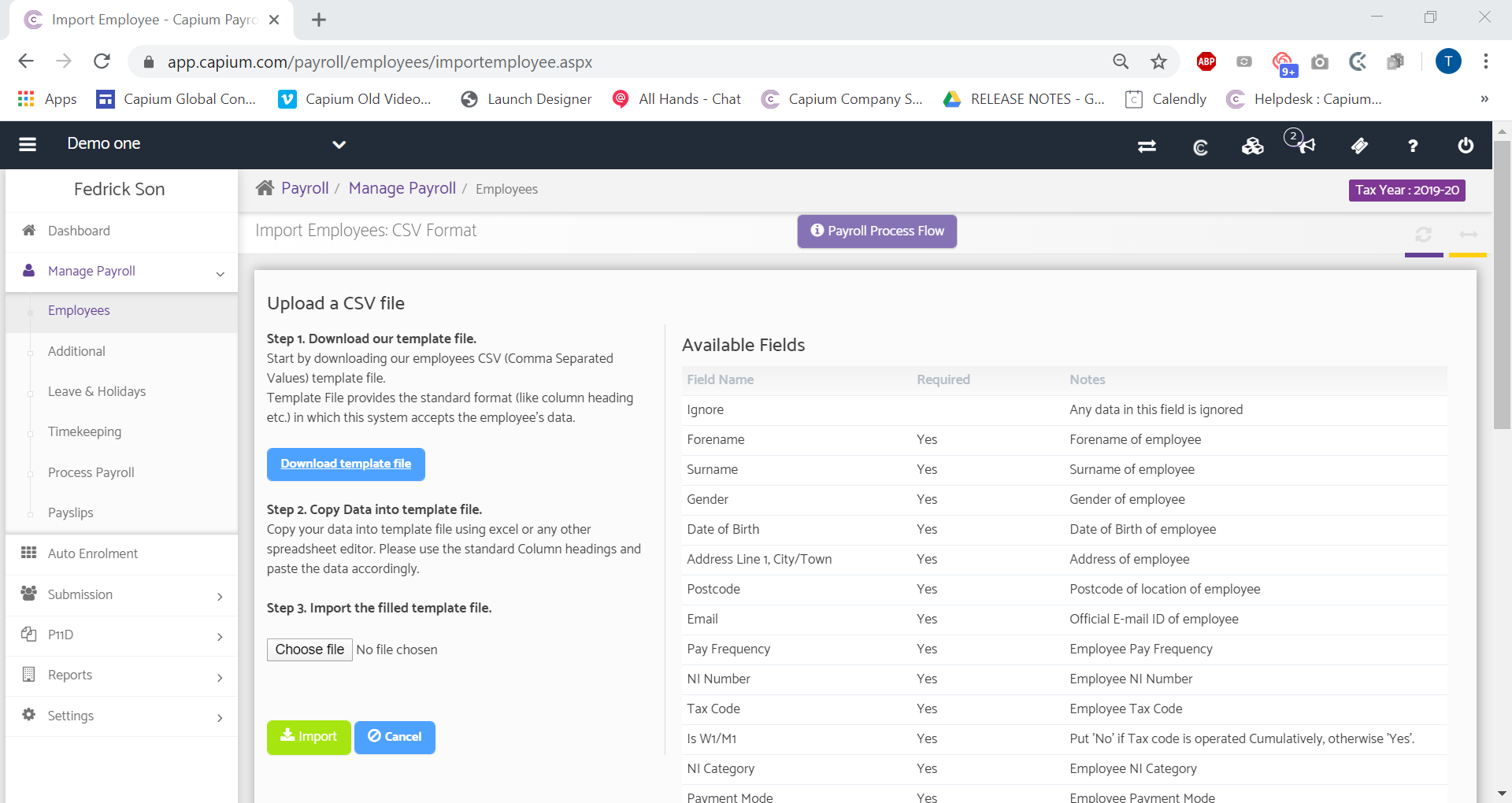Click the Settings gear icon
Viewport: 1512px width, 803px height.
29,714
